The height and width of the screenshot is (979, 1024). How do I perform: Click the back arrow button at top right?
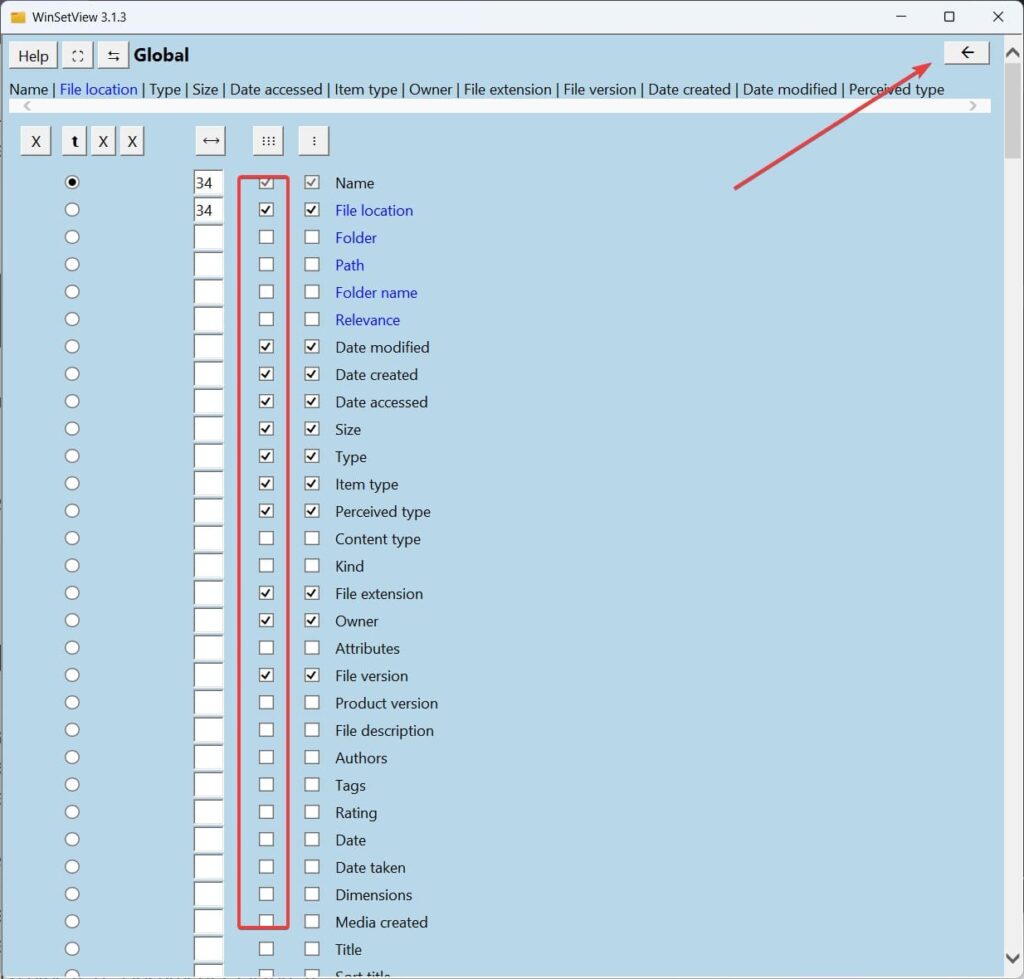[965, 52]
